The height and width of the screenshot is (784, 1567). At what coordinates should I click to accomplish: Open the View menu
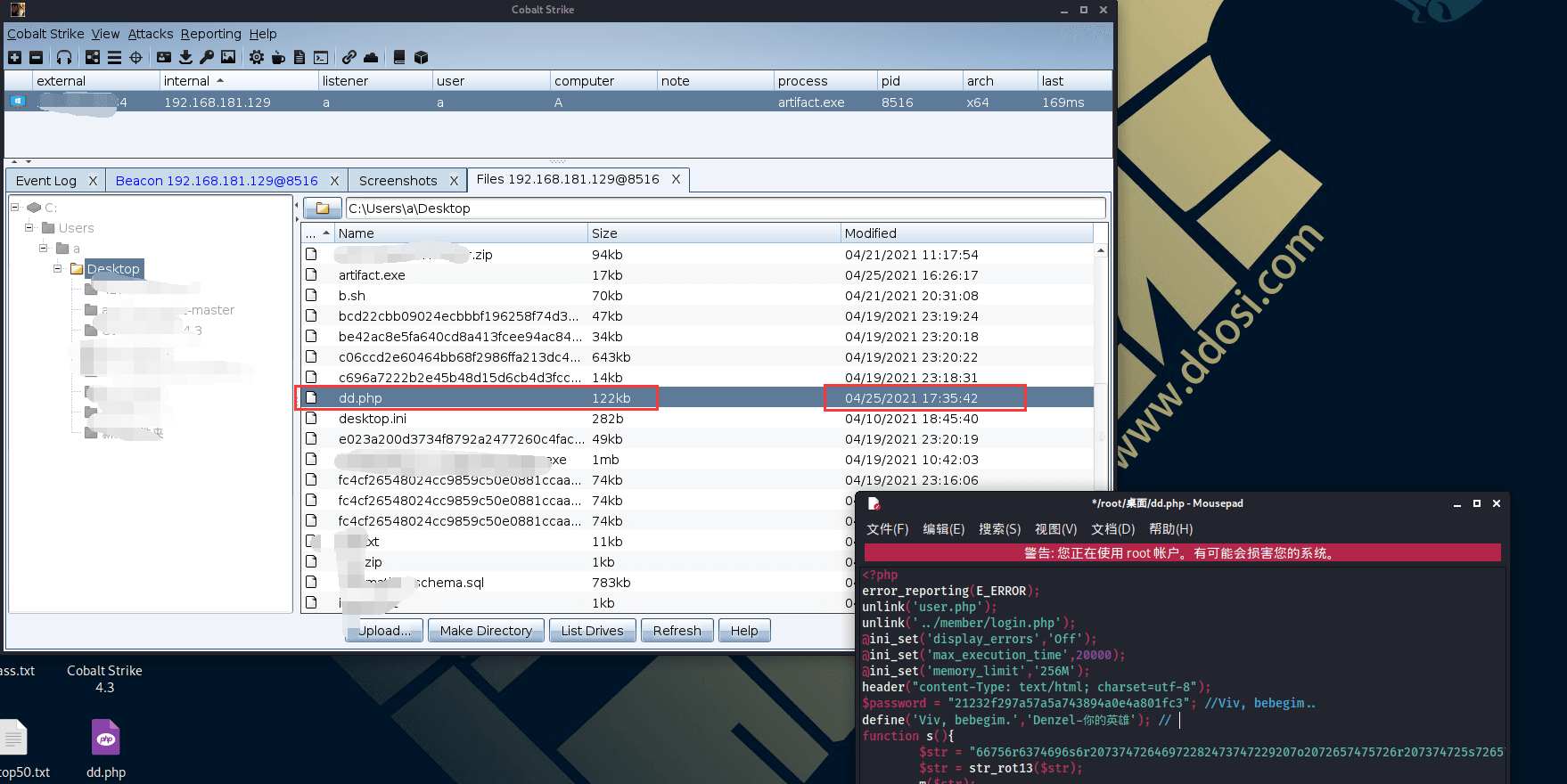[x=105, y=34]
